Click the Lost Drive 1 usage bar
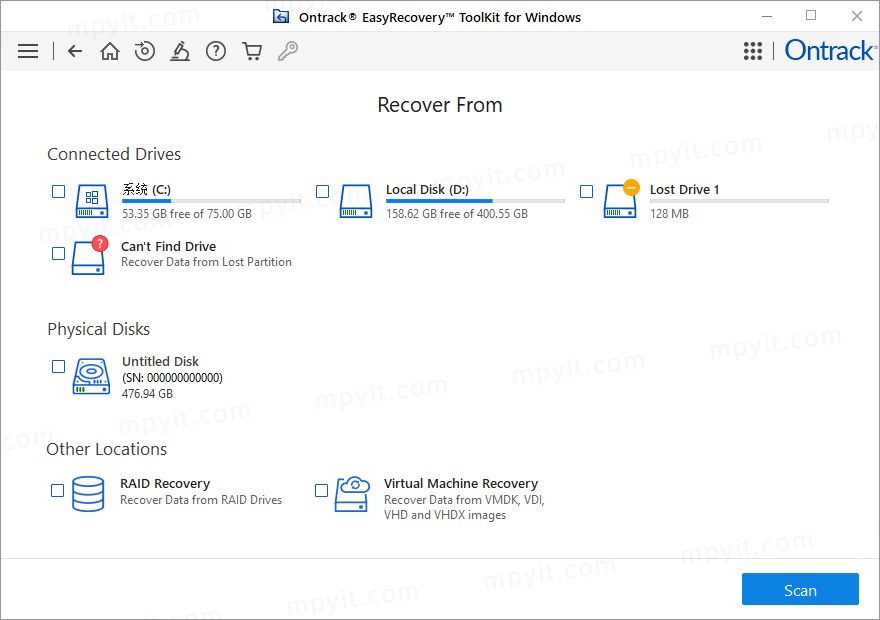This screenshot has width=880, height=620. pyautogui.click(x=739, y=201)
